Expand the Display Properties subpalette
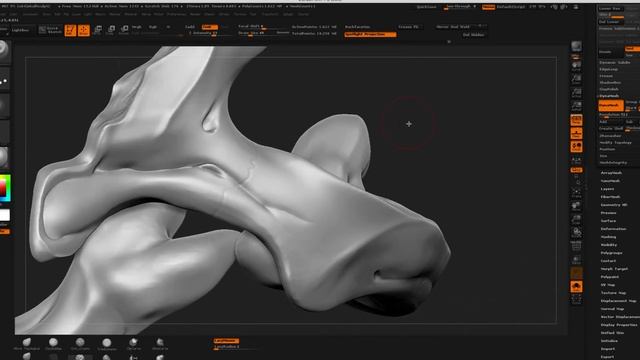Screen dimensions: 640x360 tap(619, 325)
